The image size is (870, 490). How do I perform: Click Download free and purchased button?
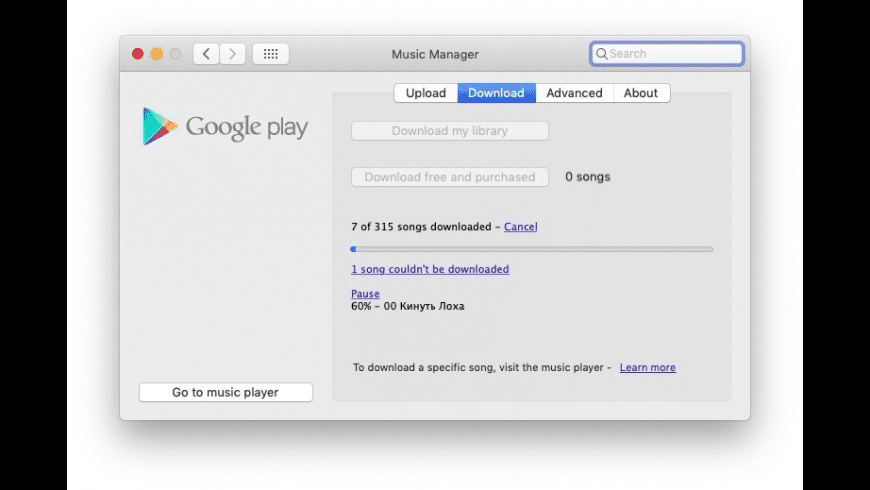[x=450, y=177]
